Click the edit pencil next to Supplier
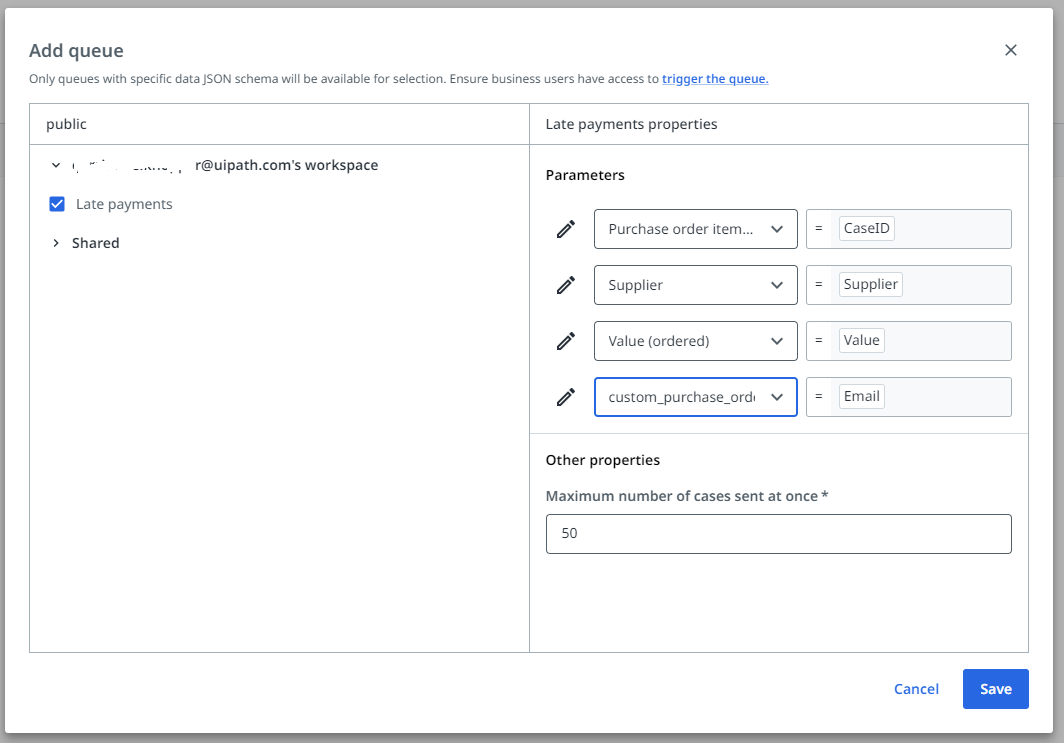 tap(566, 285)
